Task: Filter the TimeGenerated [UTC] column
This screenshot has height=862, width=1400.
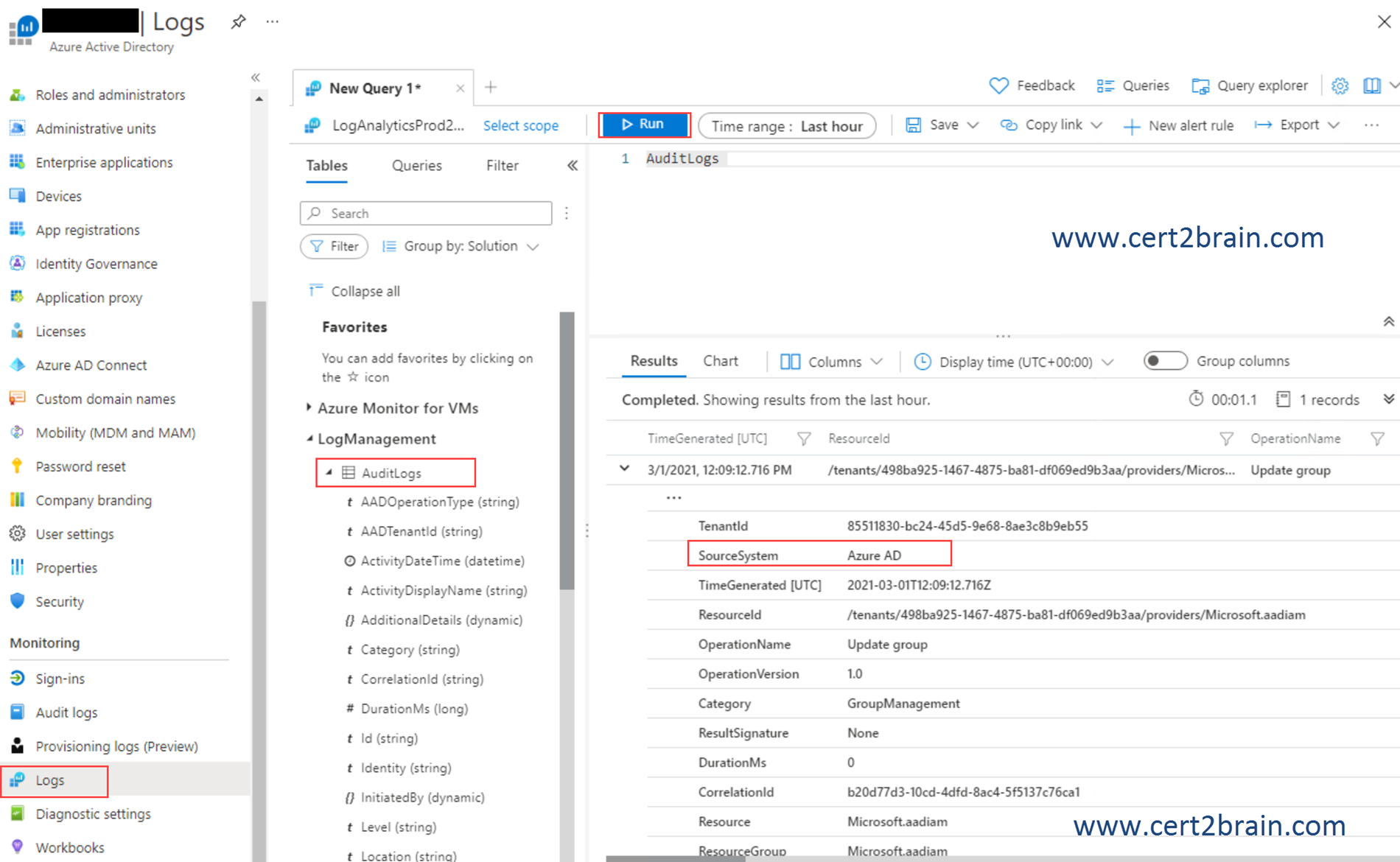Action: (804, 439)
